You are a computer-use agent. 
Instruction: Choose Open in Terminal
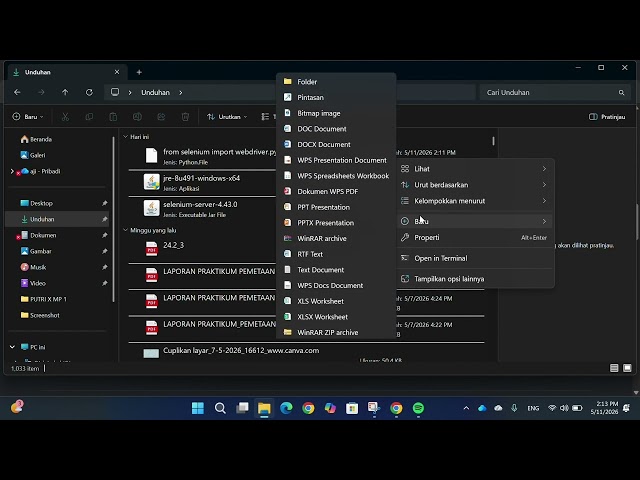tap(475, 258)
